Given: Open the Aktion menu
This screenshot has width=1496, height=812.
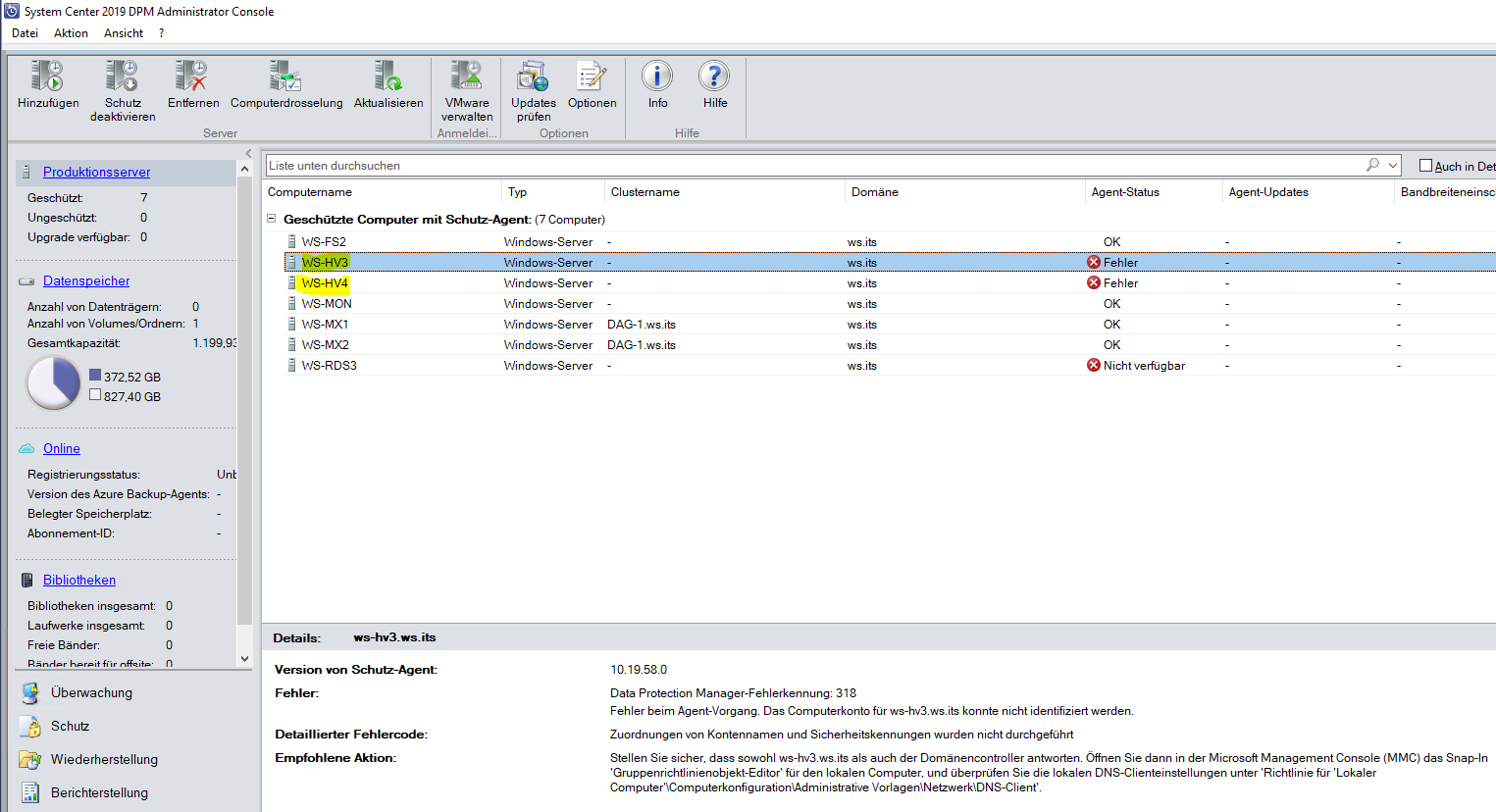Looking at the screenshot, I should pos(71,33).
